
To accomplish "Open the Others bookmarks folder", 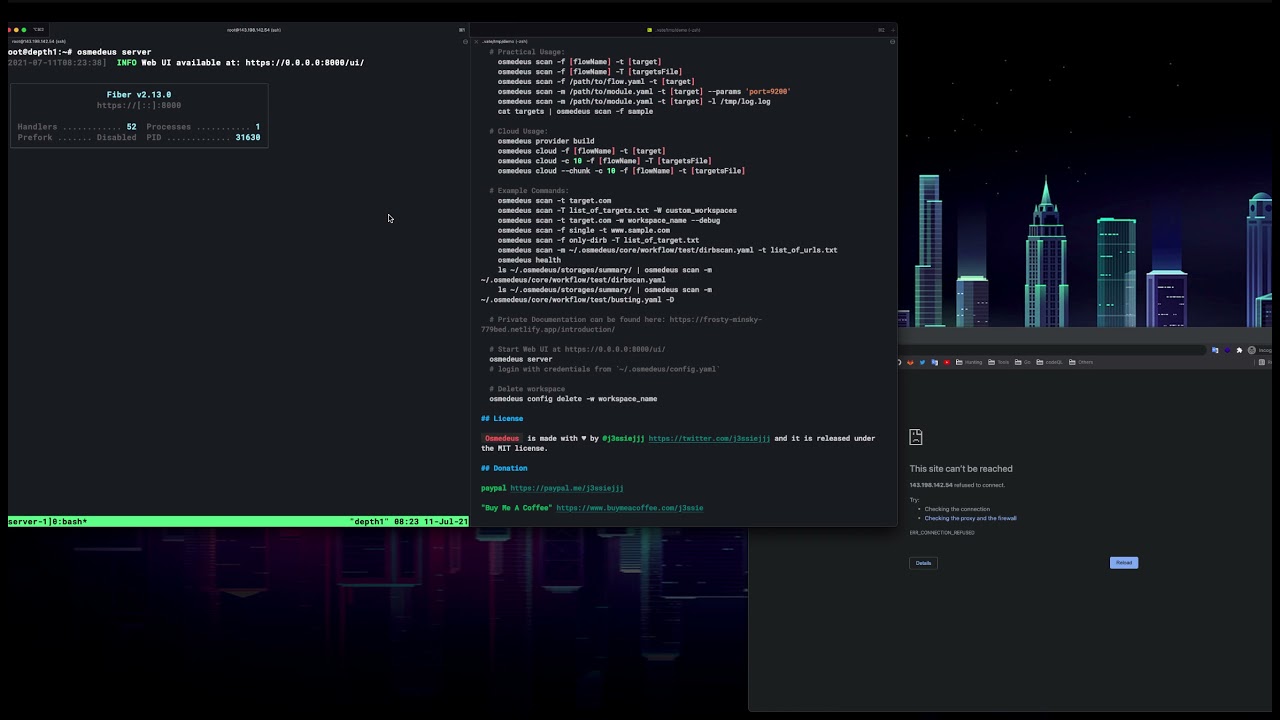I will [1081, 362].
